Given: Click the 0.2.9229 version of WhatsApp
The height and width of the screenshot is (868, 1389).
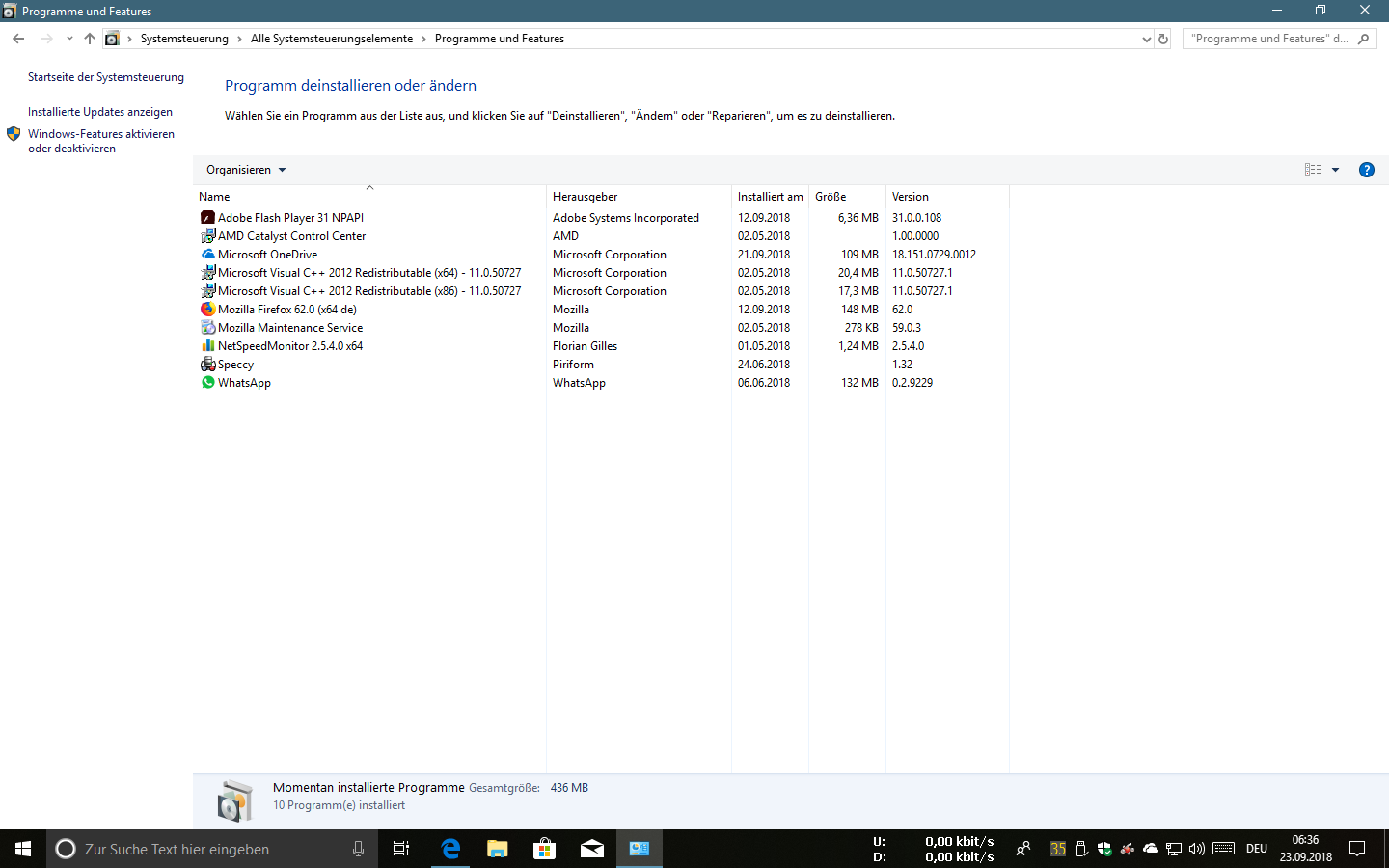Looking at the screenshot, I should (x=912, y=383).
